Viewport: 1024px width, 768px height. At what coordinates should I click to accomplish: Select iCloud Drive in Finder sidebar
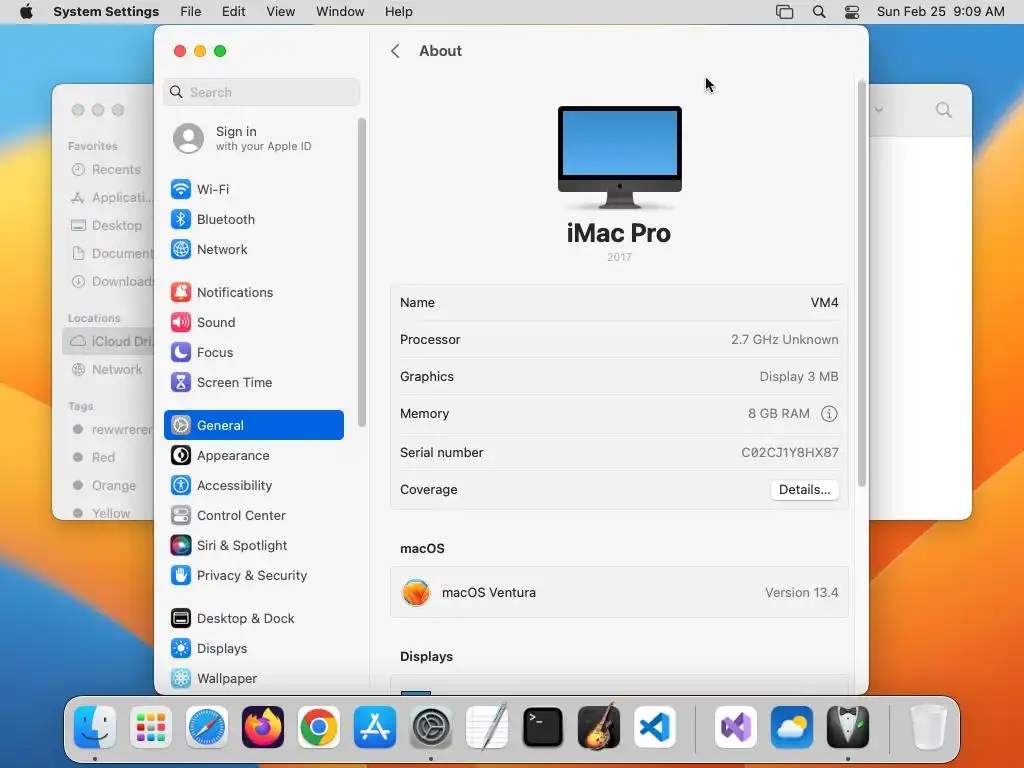pos(108,342)
